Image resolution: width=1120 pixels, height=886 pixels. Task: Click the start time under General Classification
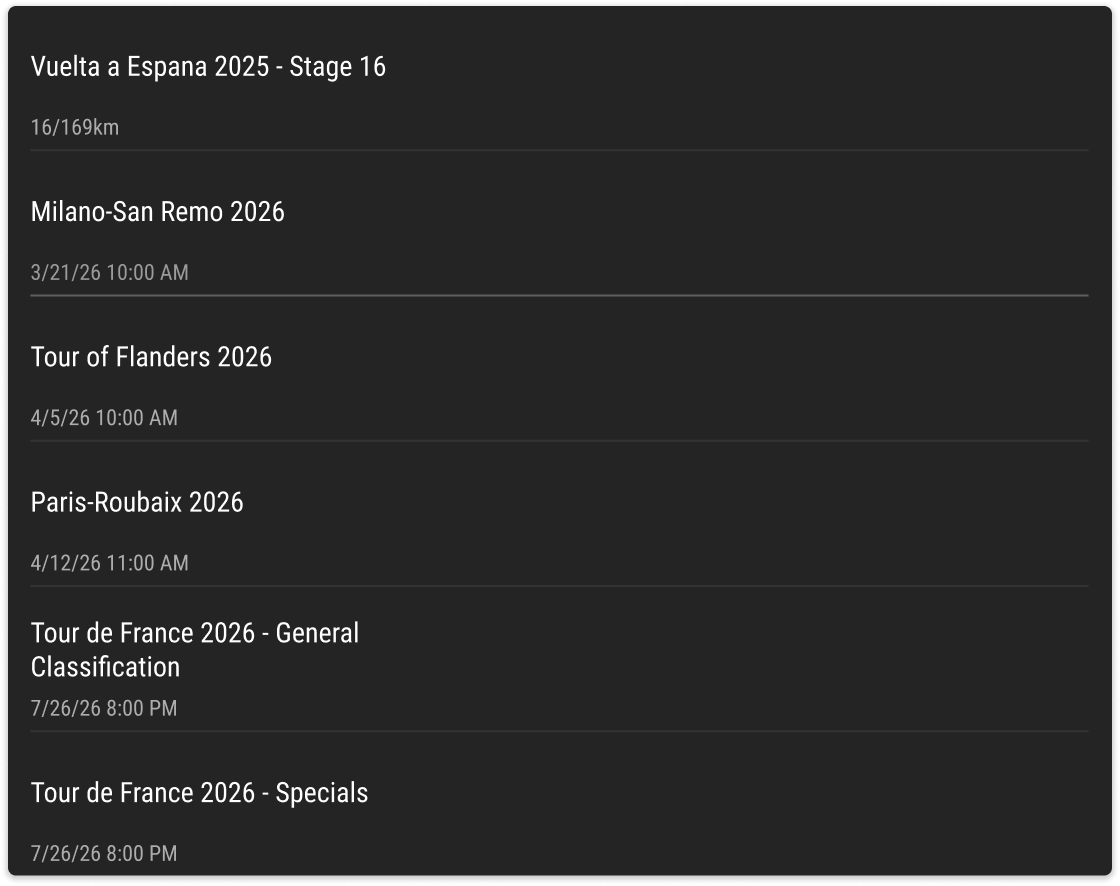(x=104, y=709)
